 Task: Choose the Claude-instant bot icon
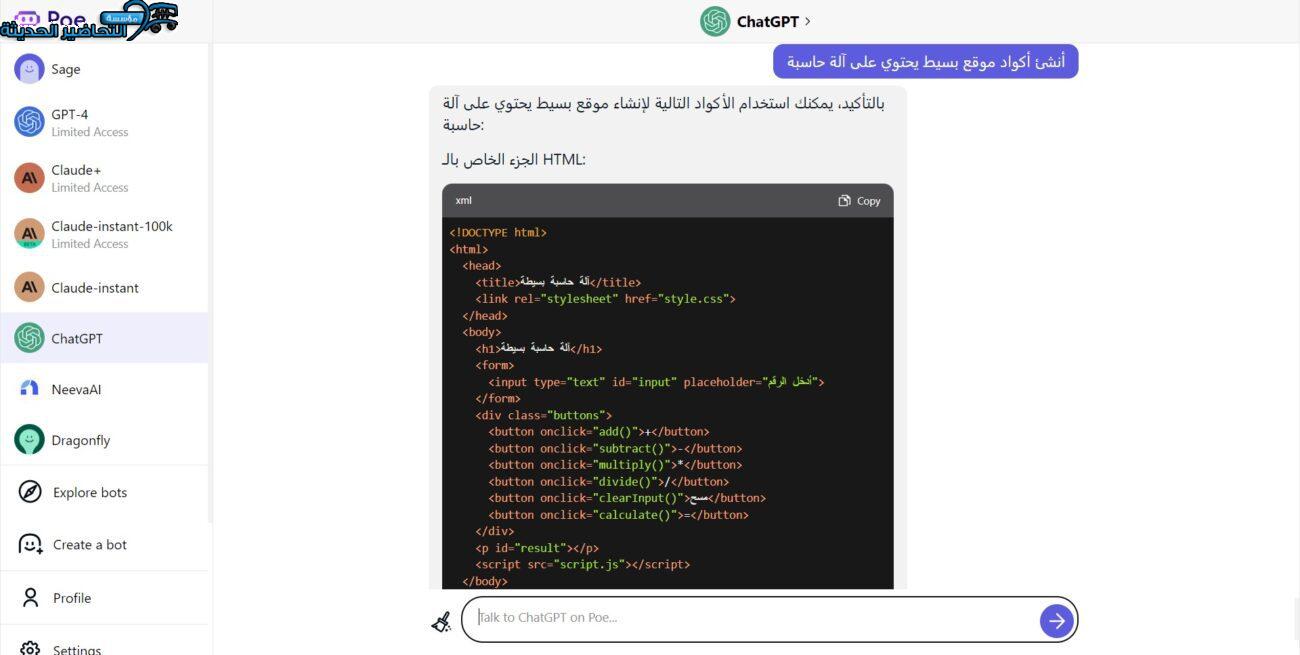coord(29,287)
